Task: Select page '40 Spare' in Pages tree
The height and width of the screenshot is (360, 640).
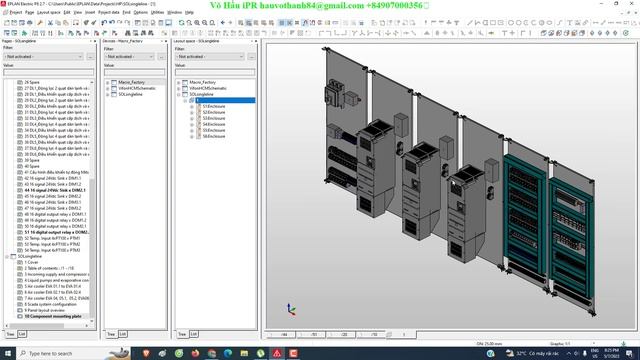Action: 32,167
